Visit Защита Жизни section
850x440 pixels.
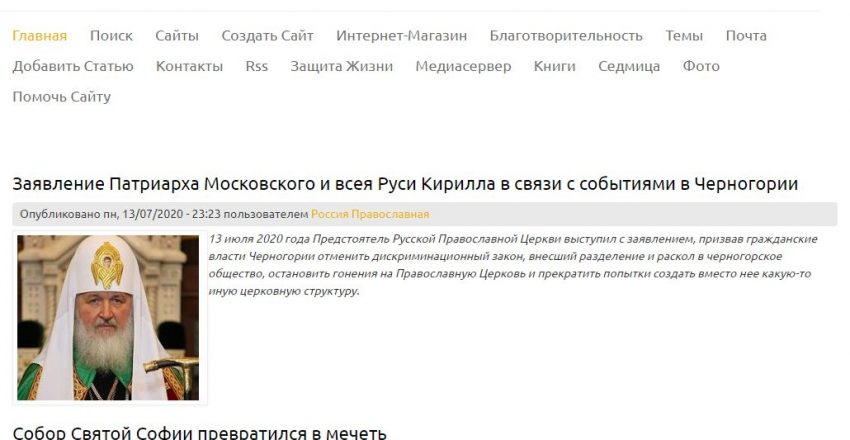(342, 66)
